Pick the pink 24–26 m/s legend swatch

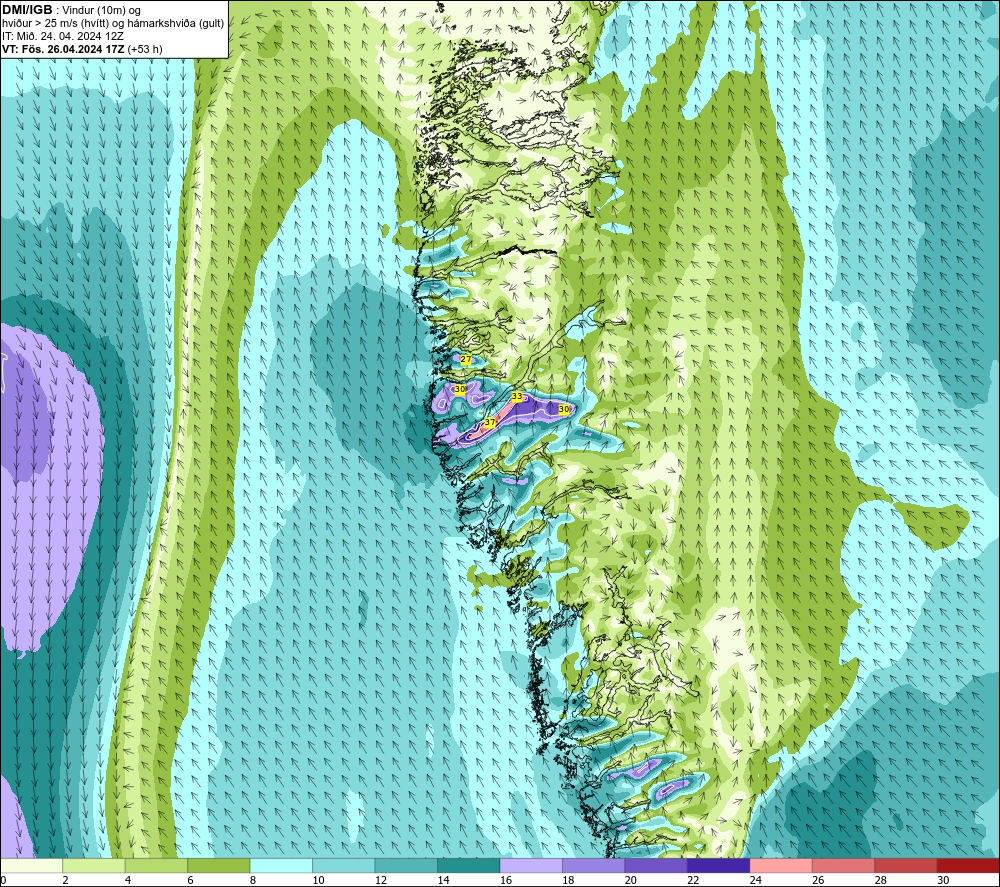click(x=781, y=866)
